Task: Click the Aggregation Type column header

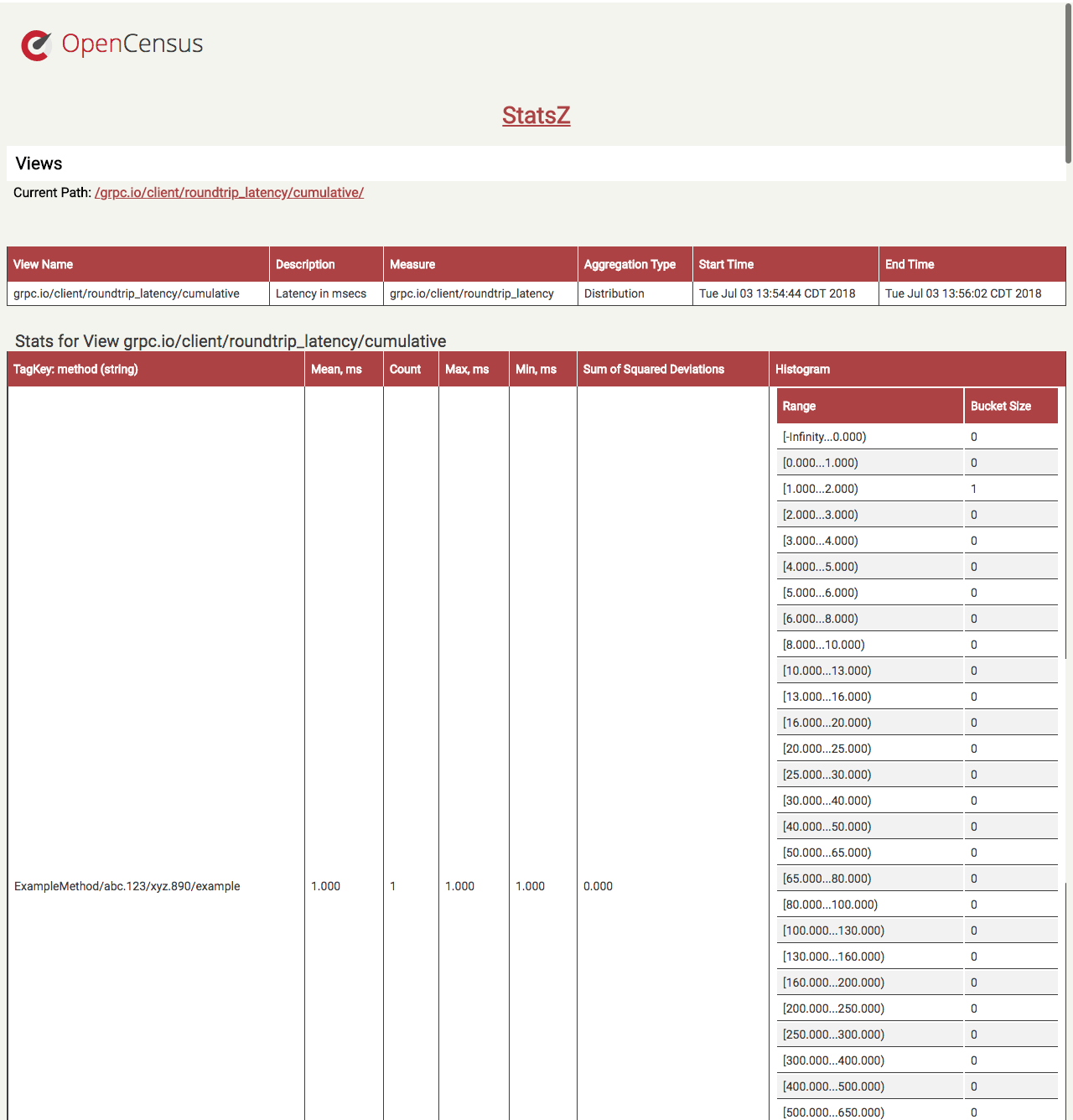Action: point(630,264)
